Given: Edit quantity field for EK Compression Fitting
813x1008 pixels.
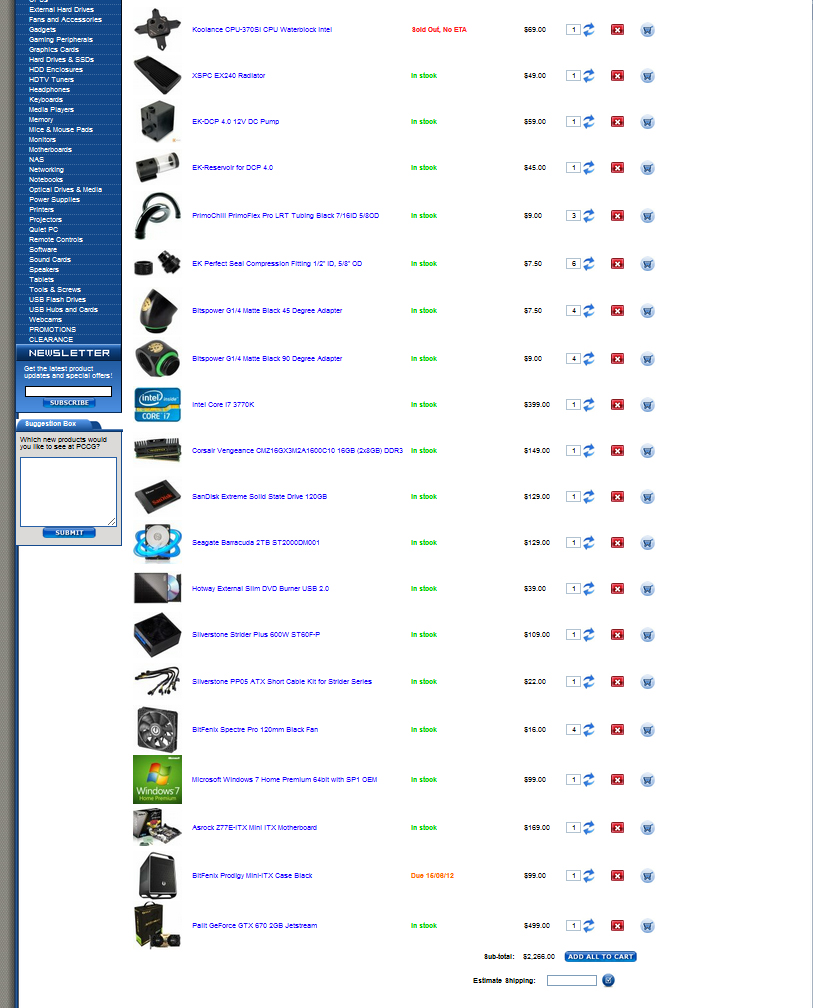Looking at the screenshot, I should [x=573, y=264].
